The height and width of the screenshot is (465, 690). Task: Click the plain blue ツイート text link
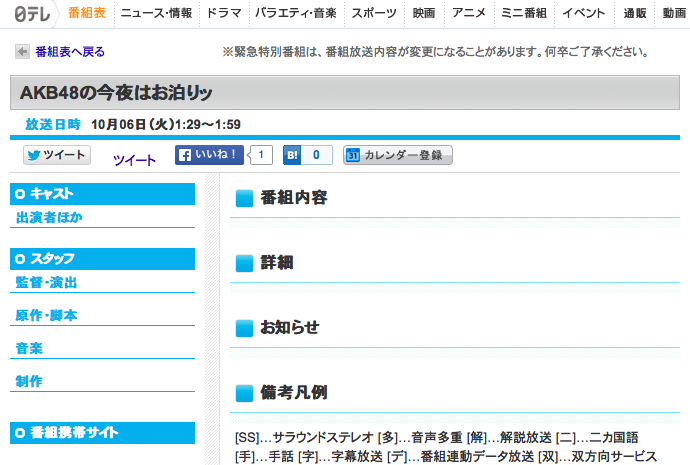coord(134,160)
